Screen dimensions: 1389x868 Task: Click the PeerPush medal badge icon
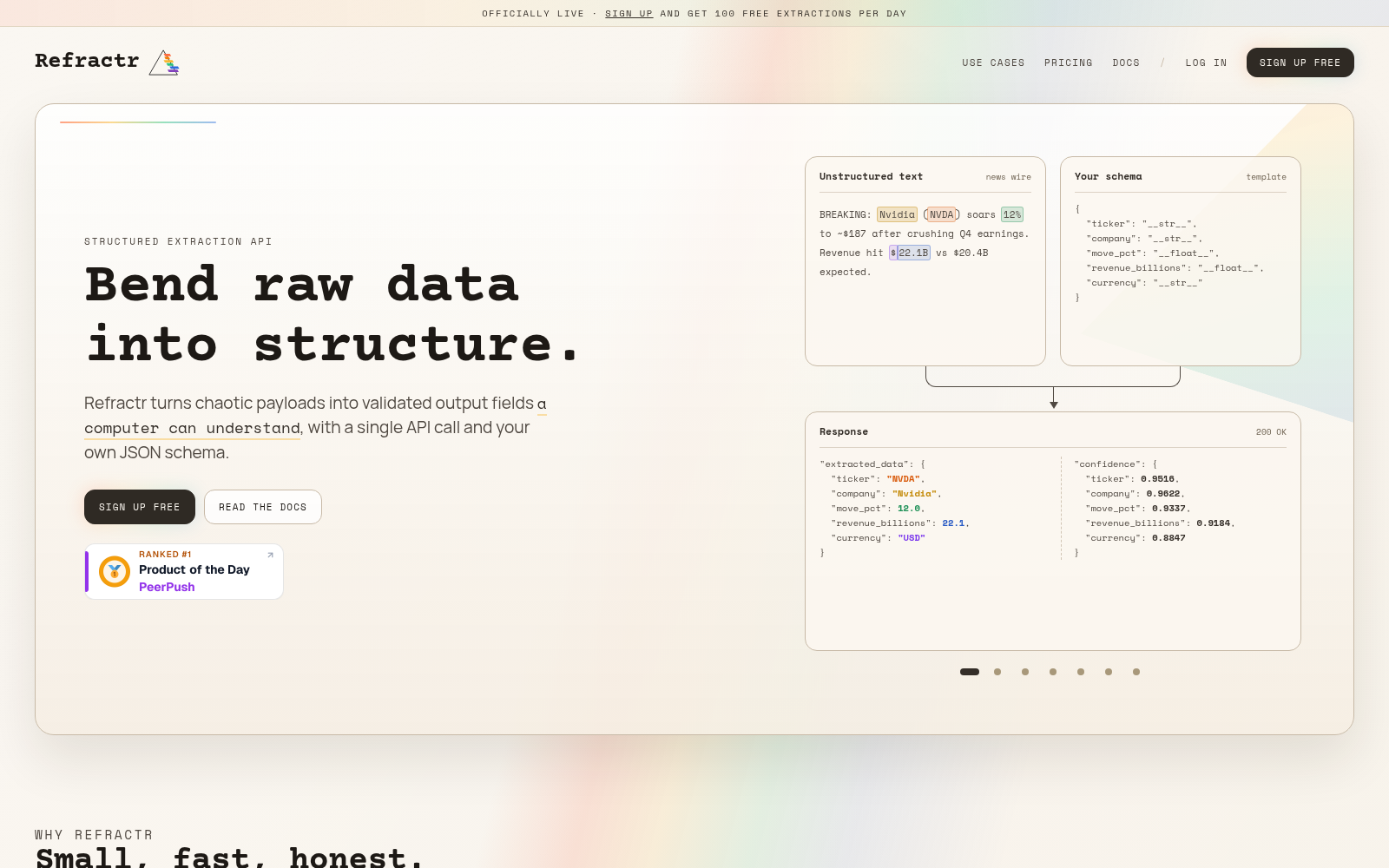point(115,571)
